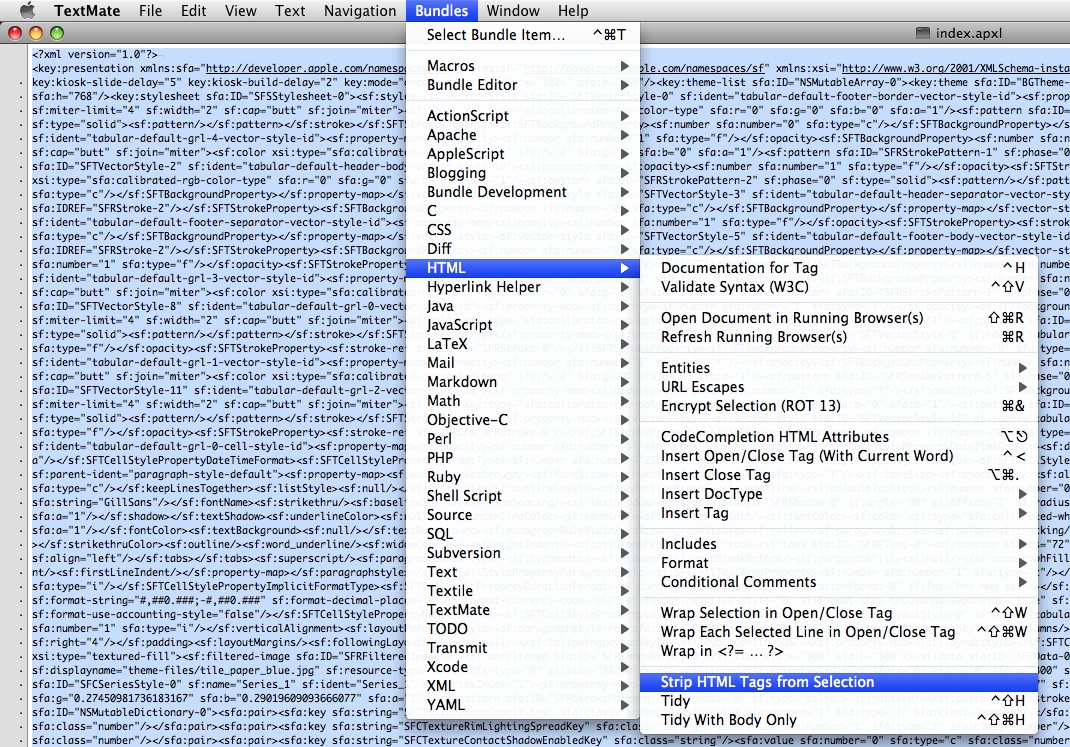The width and height of the screenshot is (1070, 747).
Task: Open the TextMate application menu
Action: (87, 11)
